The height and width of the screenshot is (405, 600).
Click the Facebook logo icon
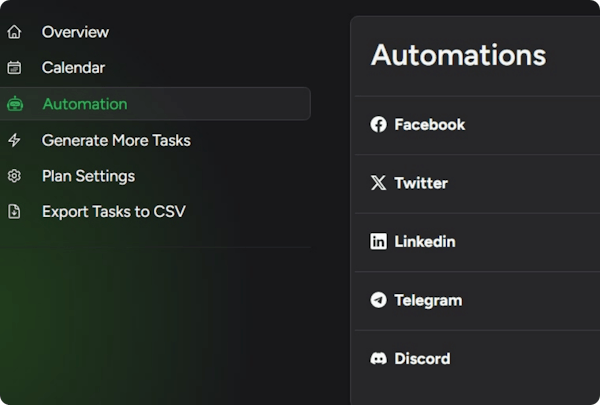(x=378, y=125)
